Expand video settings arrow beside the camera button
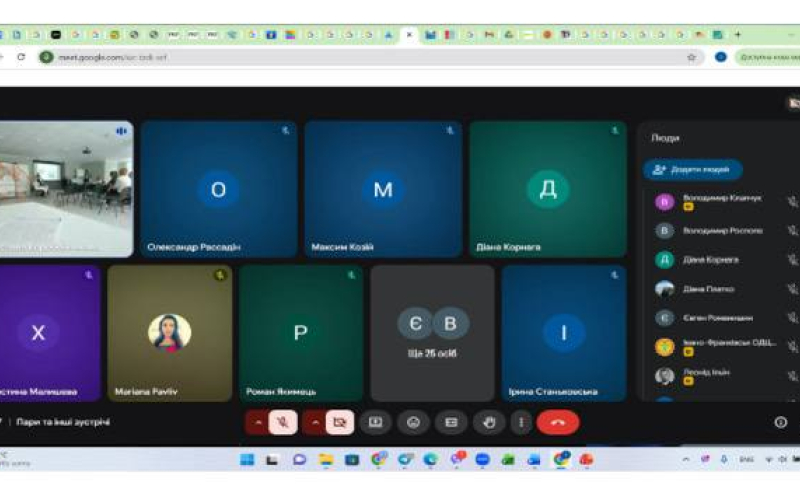Viewport: 800px width, 500px height. 315,422
